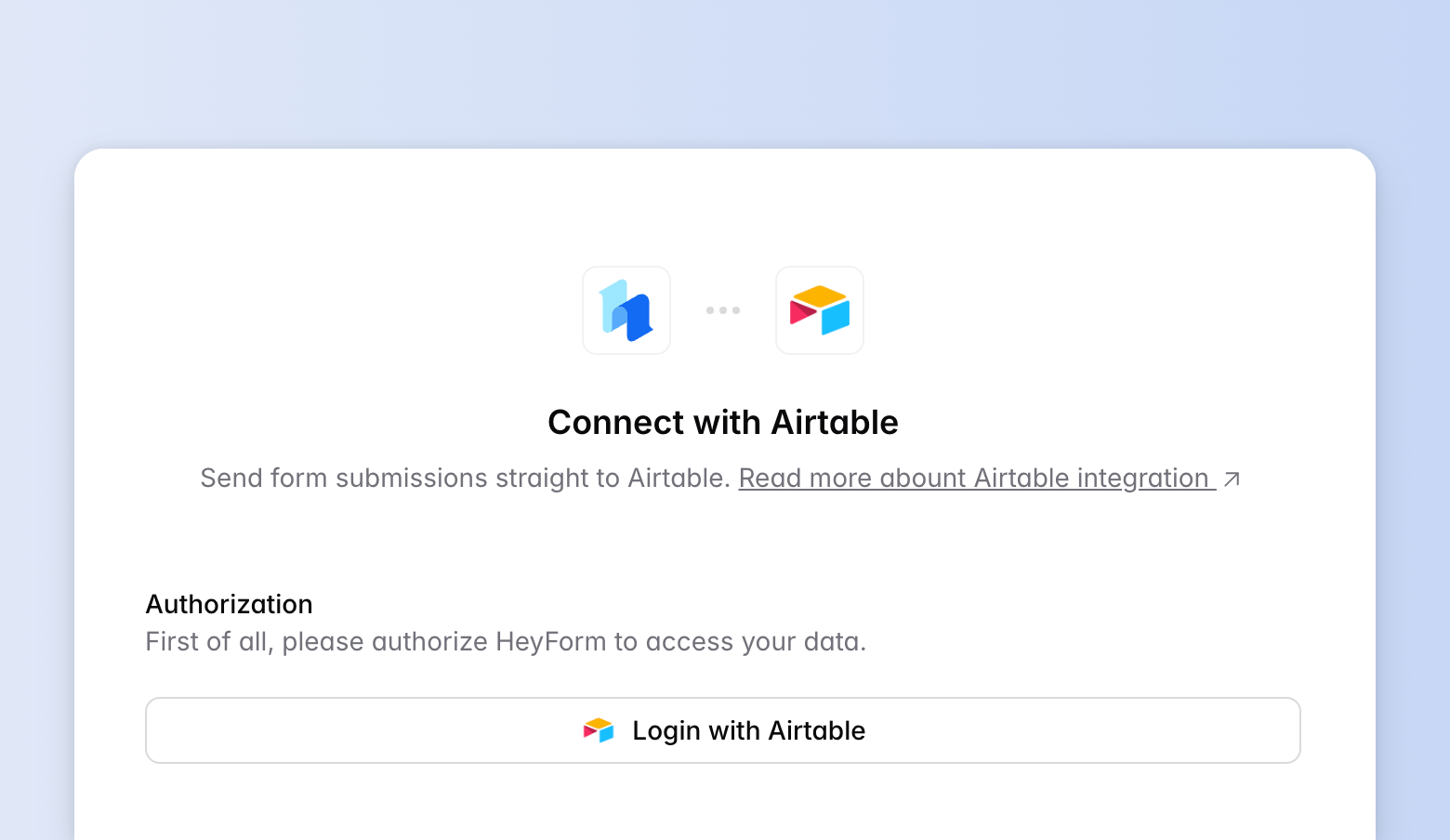Open the Read more about Airtable integration link
Viewport: 1450px width, 840px height.
[975, 478]
